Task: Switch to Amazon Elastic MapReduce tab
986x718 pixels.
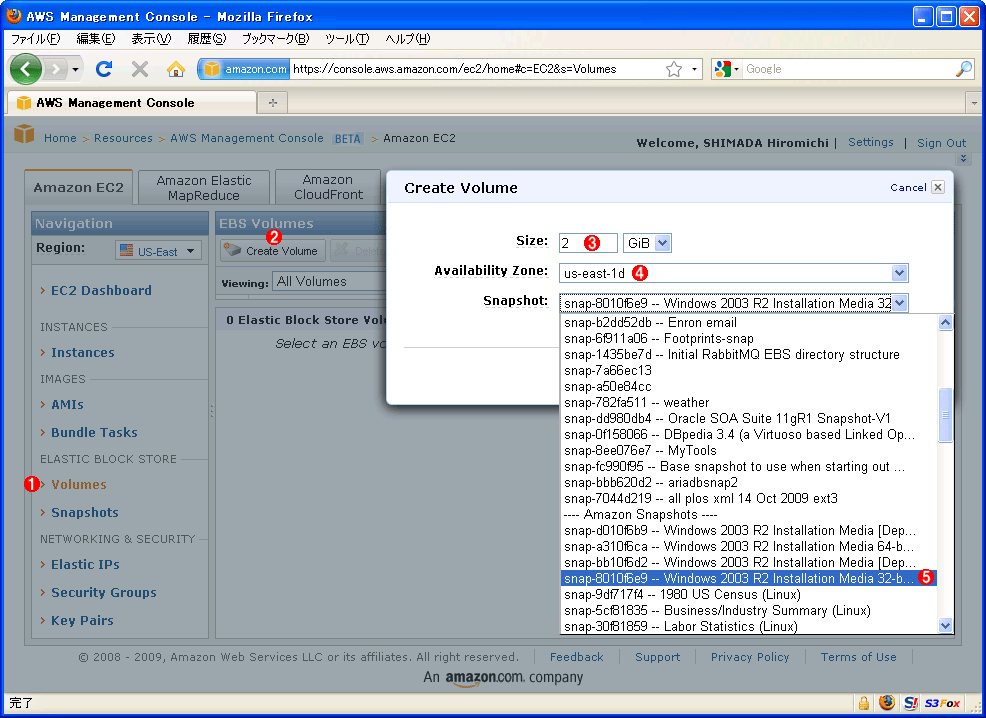Action: pyautogui.click(x=204, y=187)
